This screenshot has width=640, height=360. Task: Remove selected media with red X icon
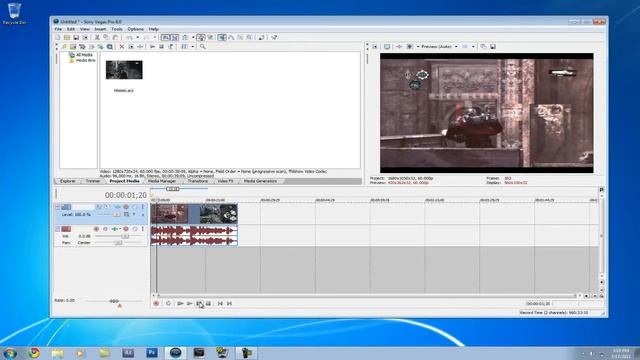[121, 47]
